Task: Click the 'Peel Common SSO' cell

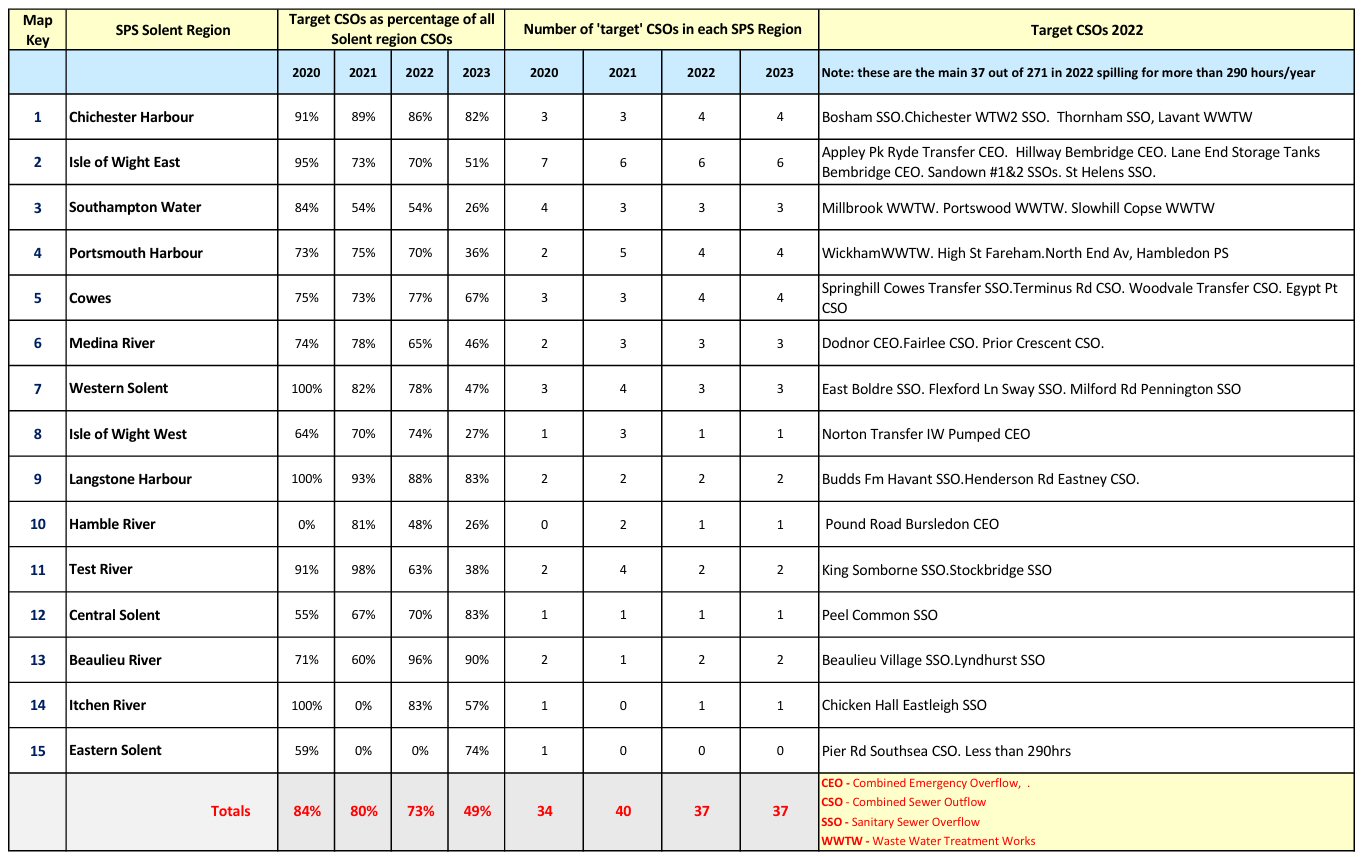Action: pyautogui.click(x=879, y=615)
